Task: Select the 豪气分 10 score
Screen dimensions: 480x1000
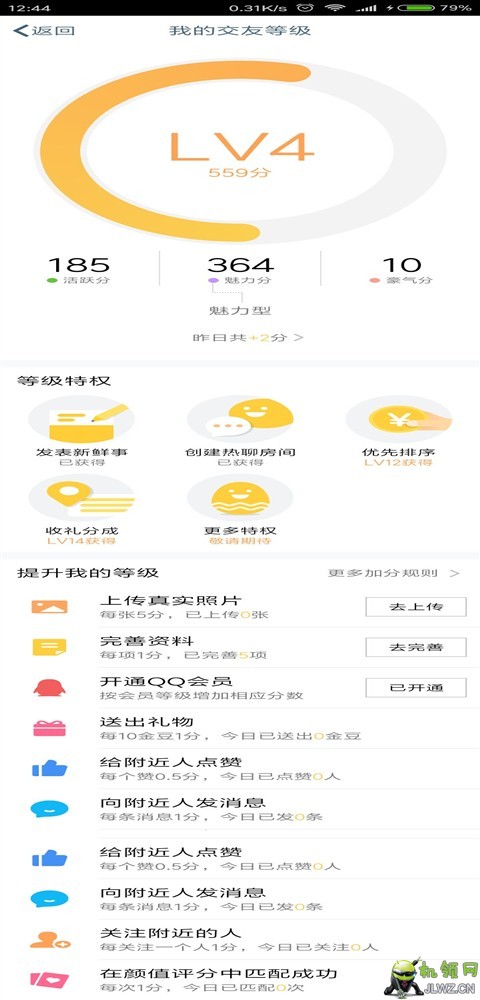Action: 402,270
